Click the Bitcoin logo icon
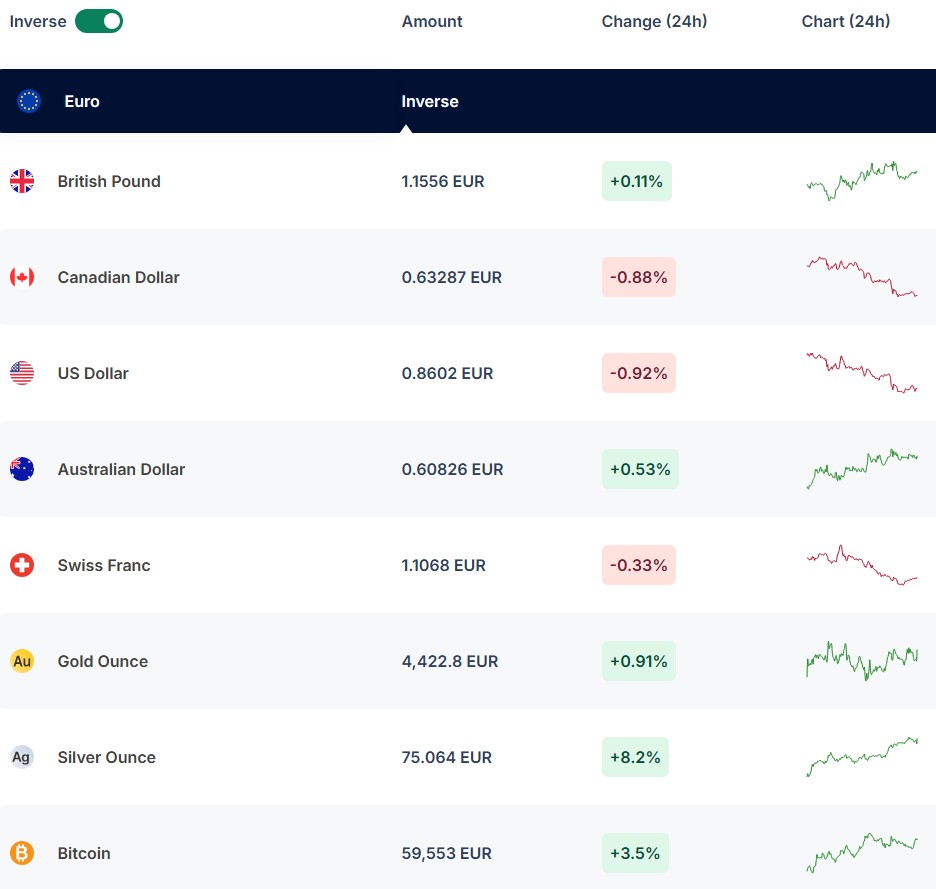The image size is (936, 889). [22, 853]
